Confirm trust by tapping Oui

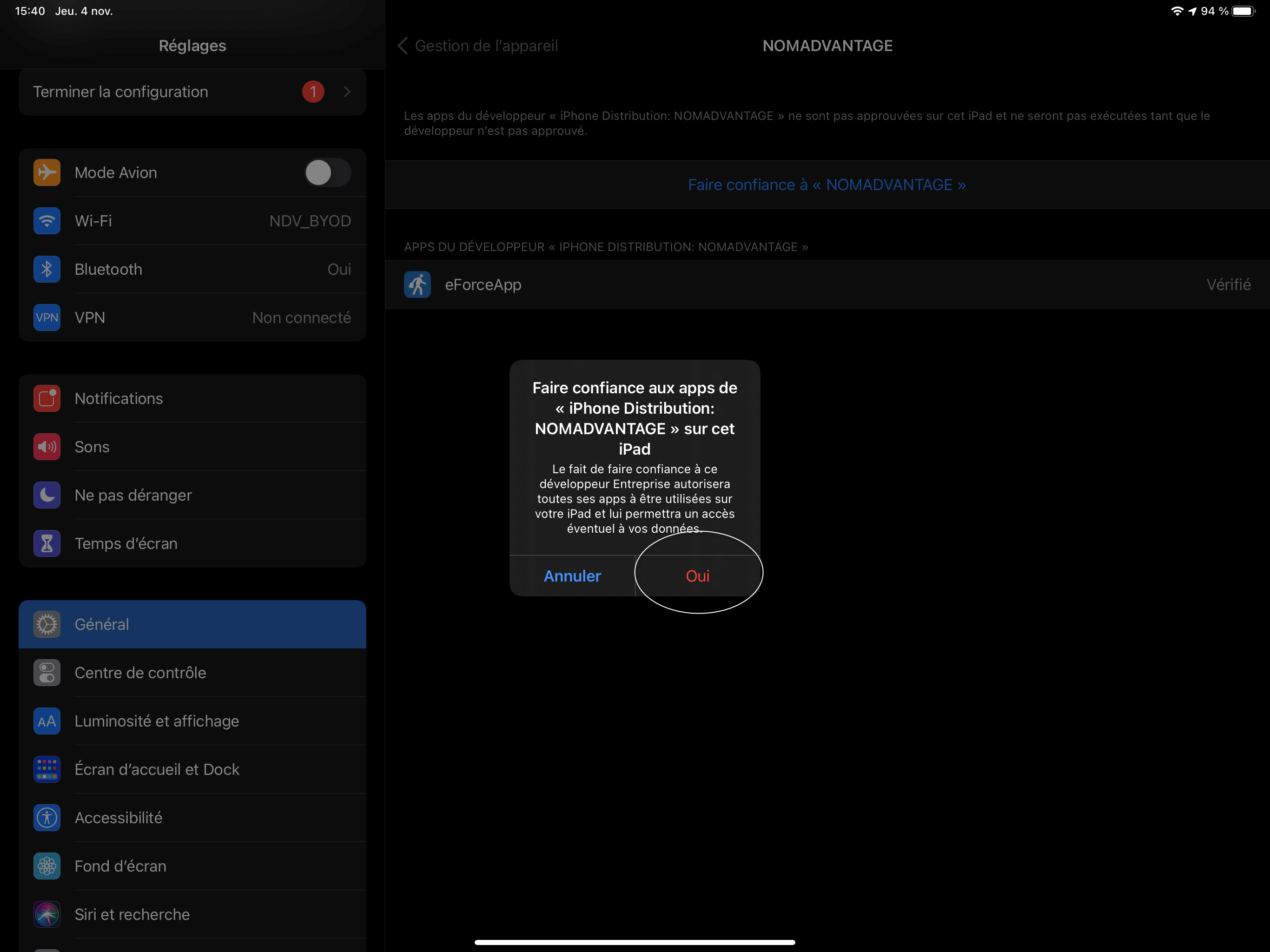coord(698,576)
